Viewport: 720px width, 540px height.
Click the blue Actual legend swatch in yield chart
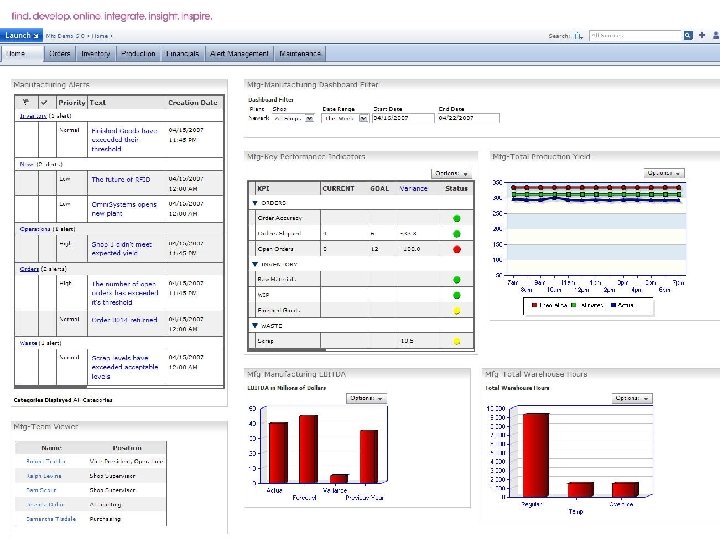(x=613, y=305)
